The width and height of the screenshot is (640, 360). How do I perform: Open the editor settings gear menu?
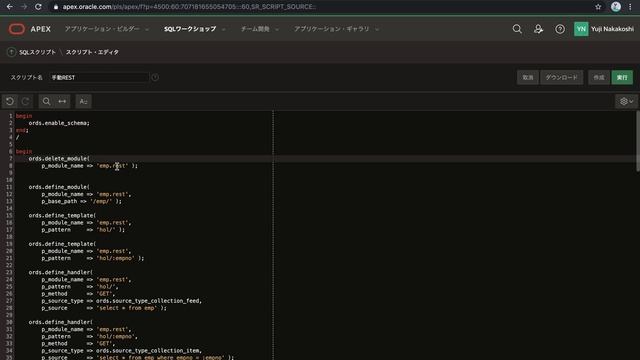pos(626,101)
